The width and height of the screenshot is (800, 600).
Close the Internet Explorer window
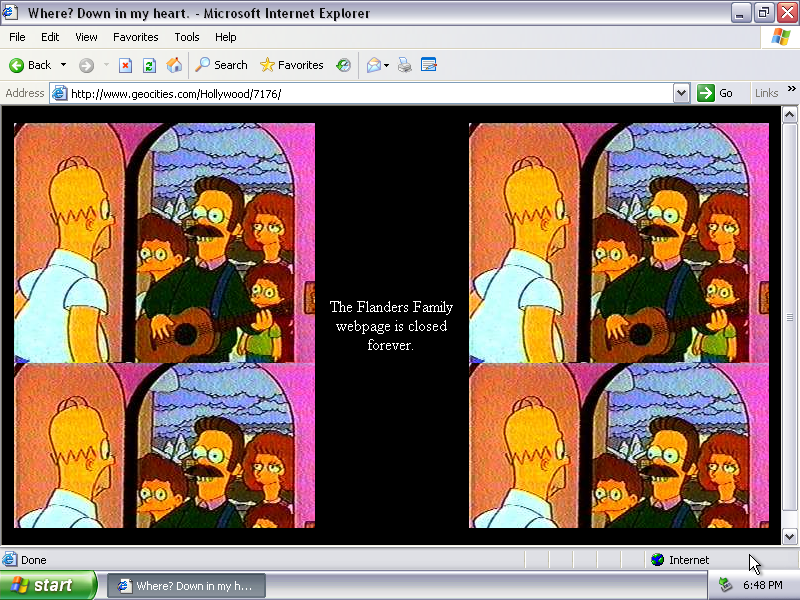point(787,13)
